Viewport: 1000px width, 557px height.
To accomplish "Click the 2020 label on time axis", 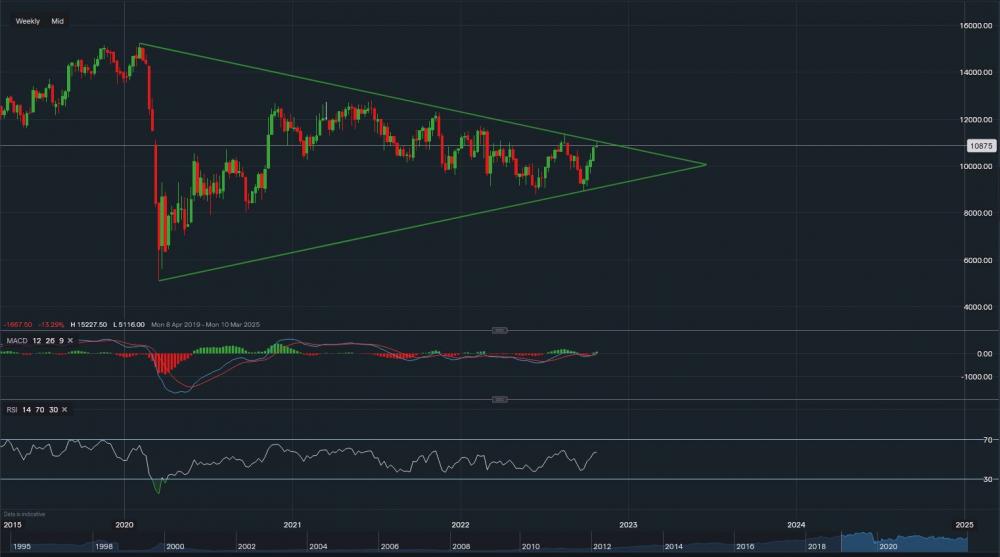I will [x=125, y=524].
